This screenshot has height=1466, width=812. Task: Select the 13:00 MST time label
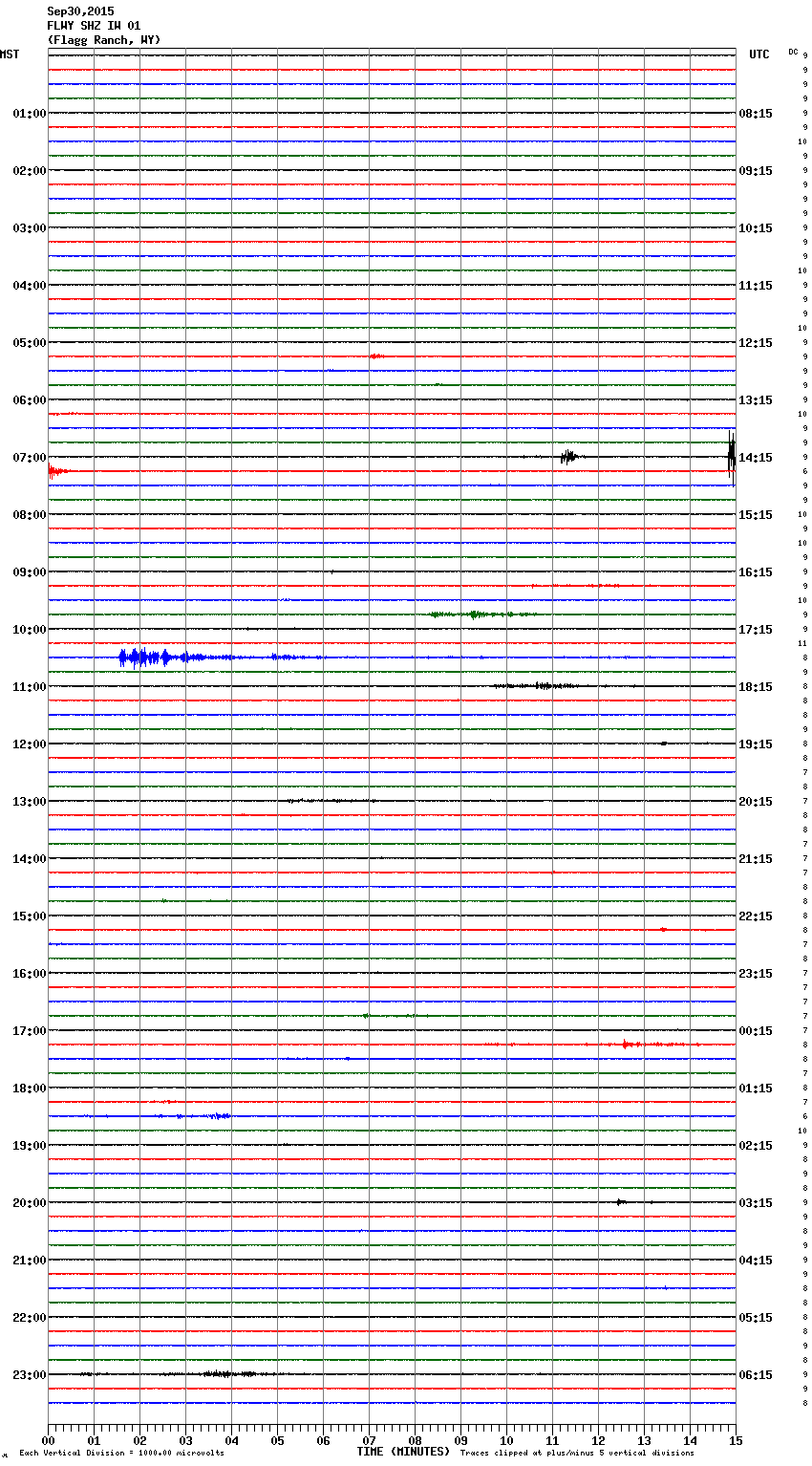[30, 802]
